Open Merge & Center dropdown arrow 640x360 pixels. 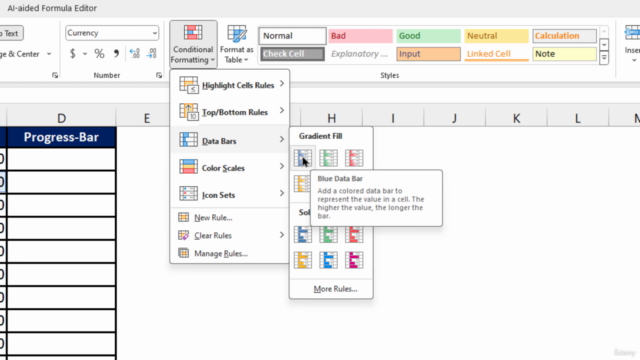tap(49, 54)
